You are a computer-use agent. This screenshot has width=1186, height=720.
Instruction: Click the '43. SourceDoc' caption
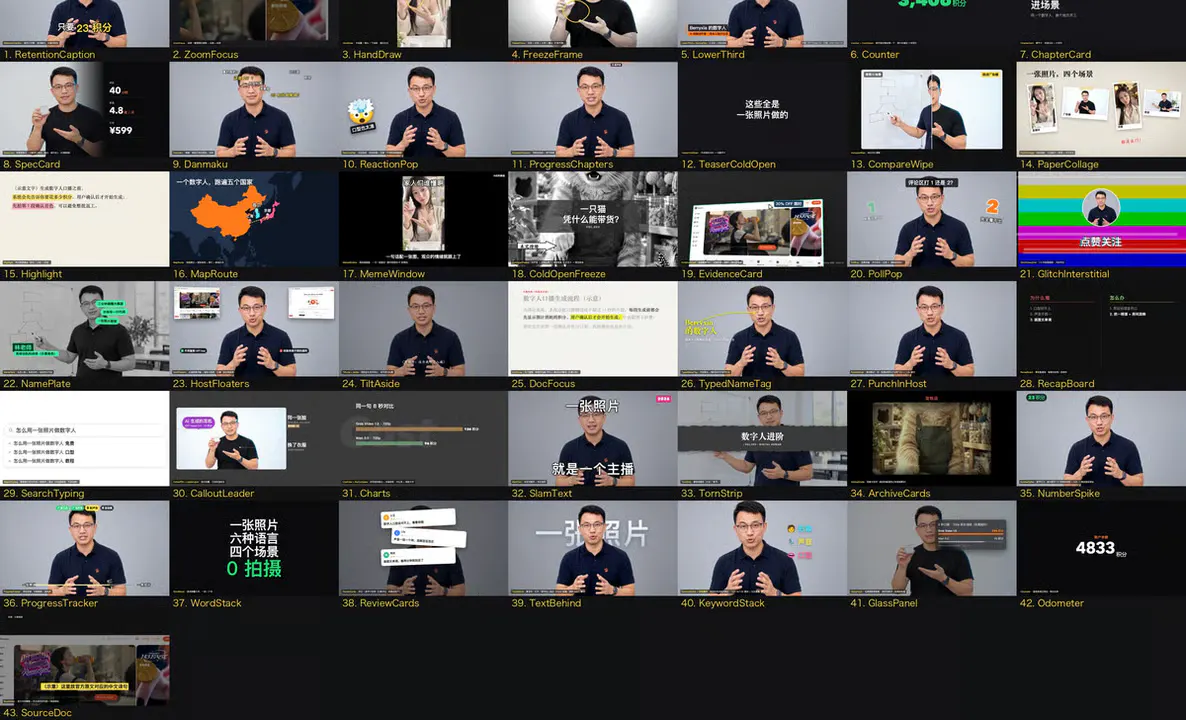click(x=38, y=712)
